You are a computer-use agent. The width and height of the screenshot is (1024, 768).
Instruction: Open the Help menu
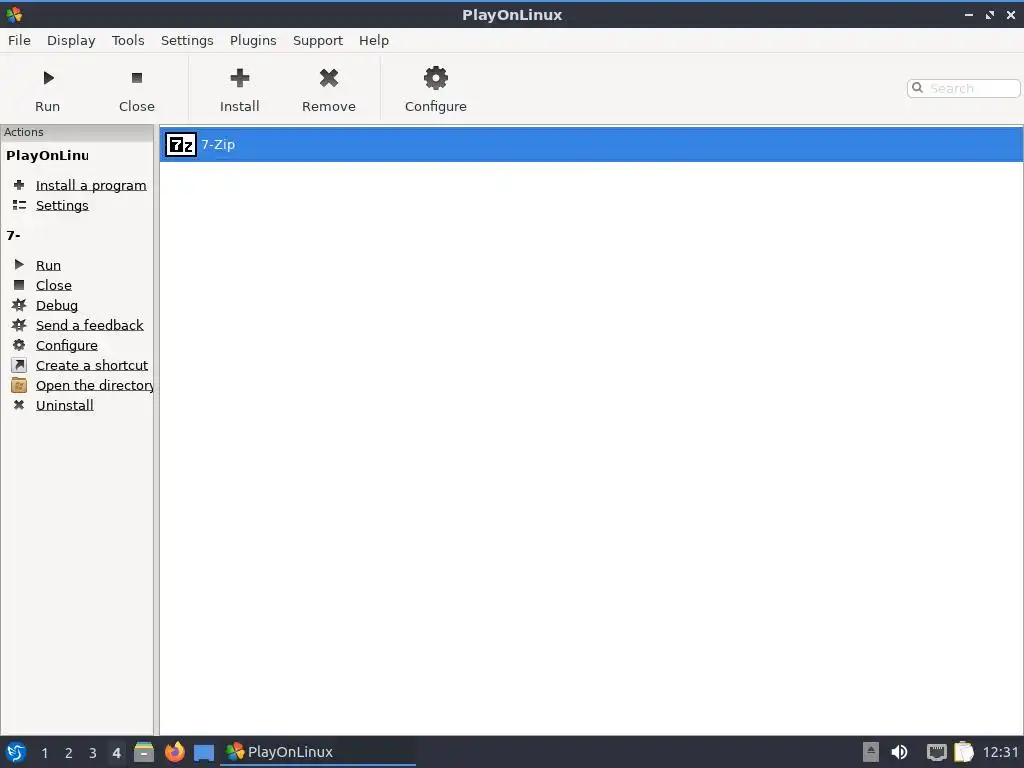coord(374,40)
